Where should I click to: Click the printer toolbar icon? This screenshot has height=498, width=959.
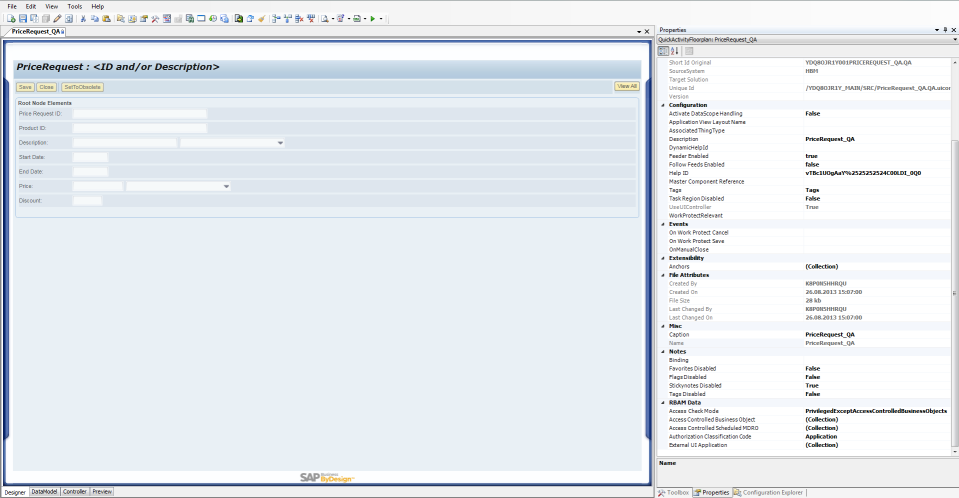click(x=357, y=18)
